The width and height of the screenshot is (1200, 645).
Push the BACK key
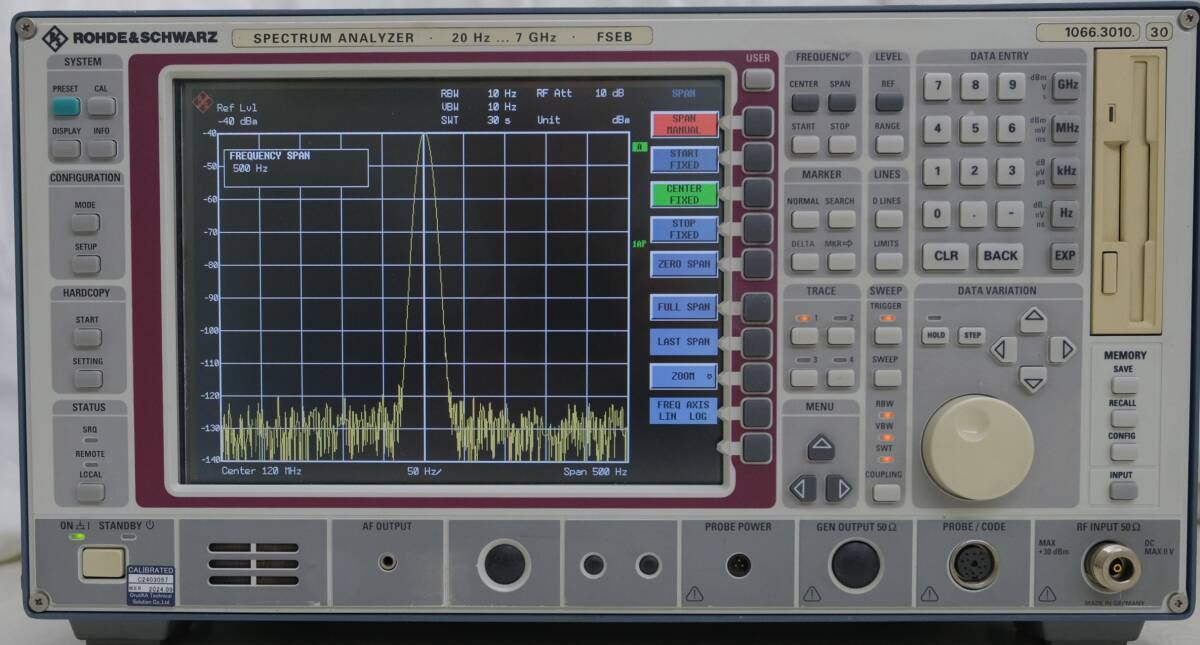click(x=1000, y=256)
